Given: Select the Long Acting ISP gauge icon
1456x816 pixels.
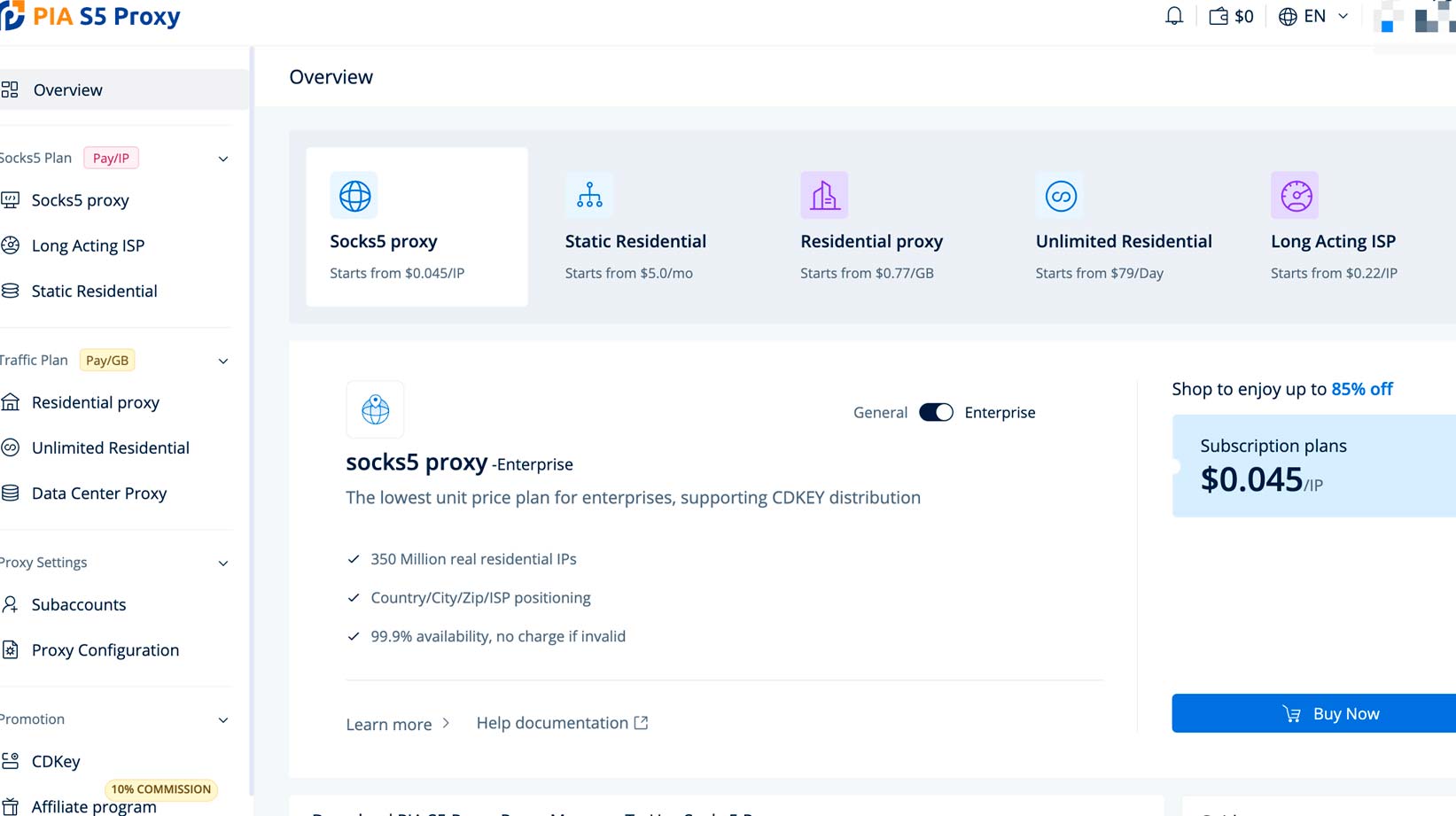Looking at the screenshot, I should click(1295, 196).
